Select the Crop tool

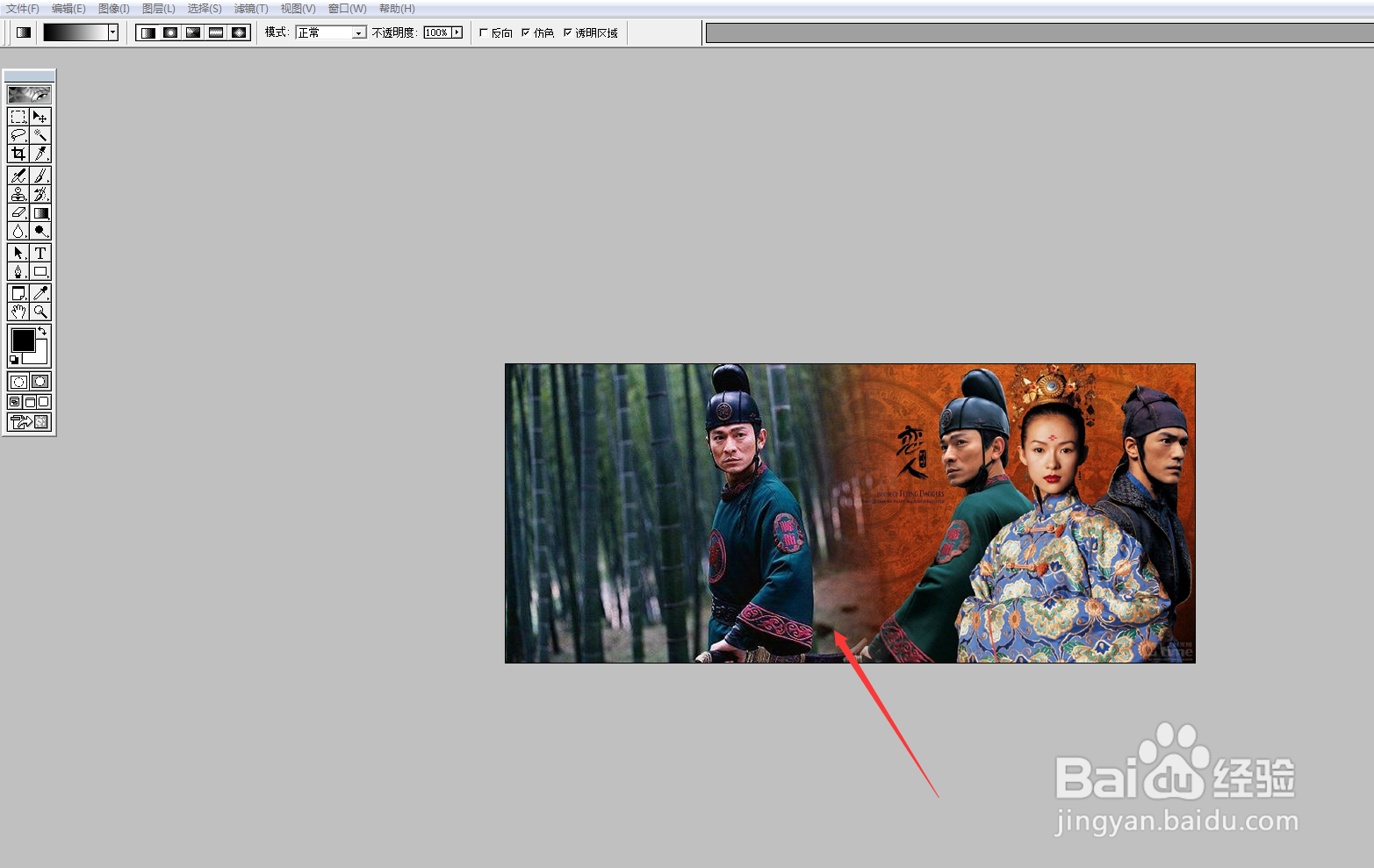tap(18, 154)
